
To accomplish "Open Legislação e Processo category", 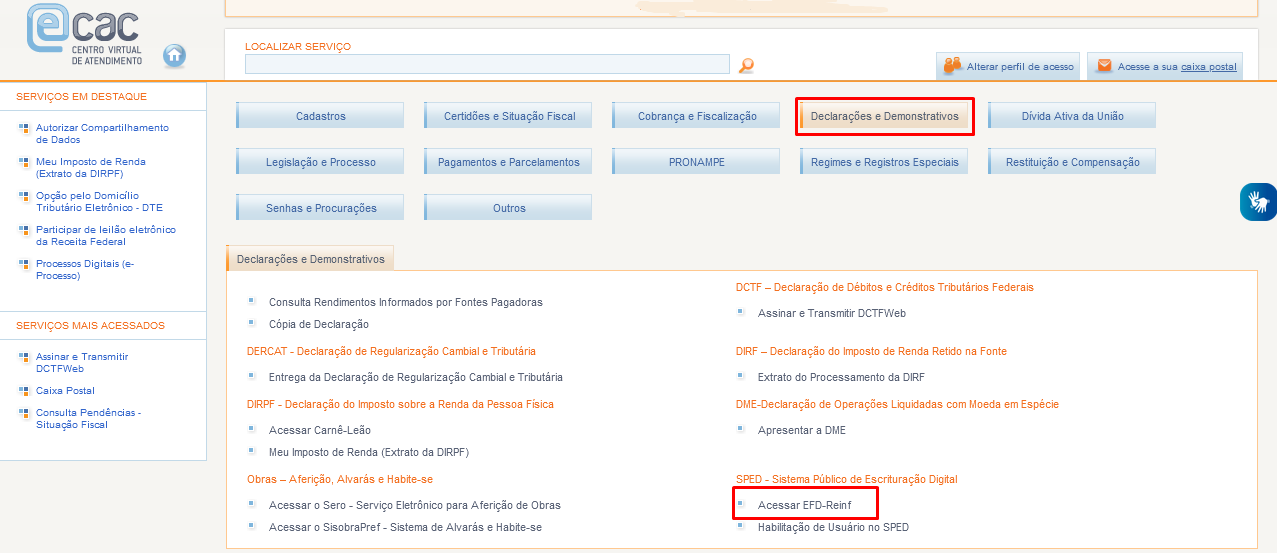I will click(x=320, y=162).
